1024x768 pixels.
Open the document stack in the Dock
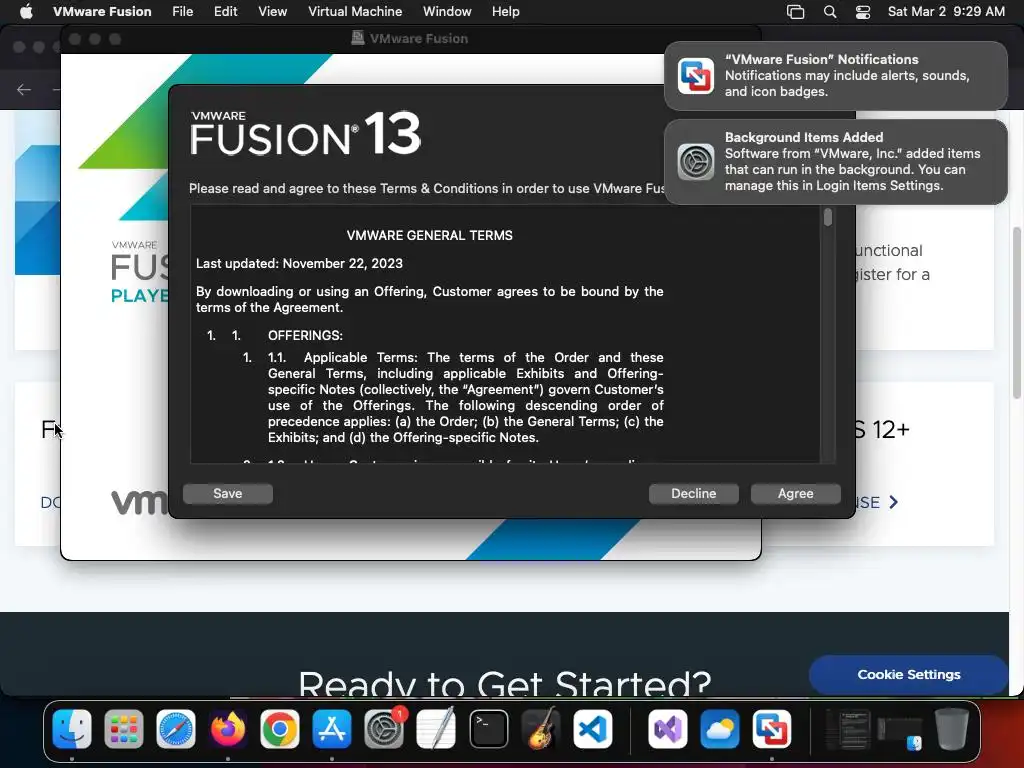point(848,729)
